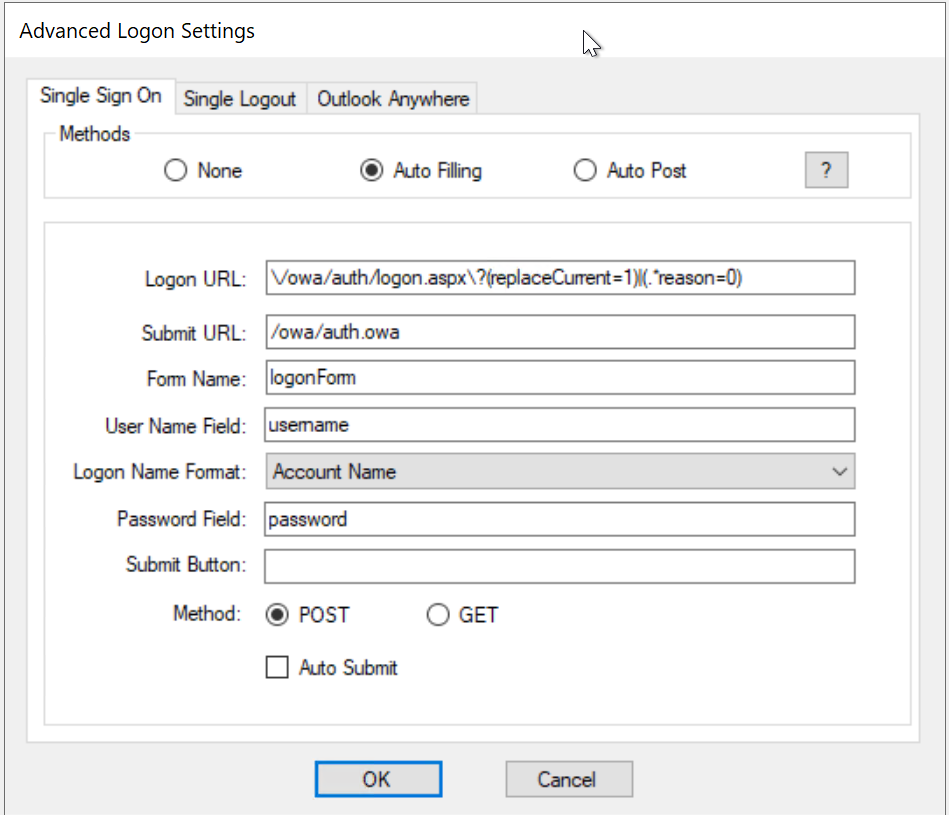Select the Single Sign On tab
Screen dimensions: 949x815
coord(100,96)
